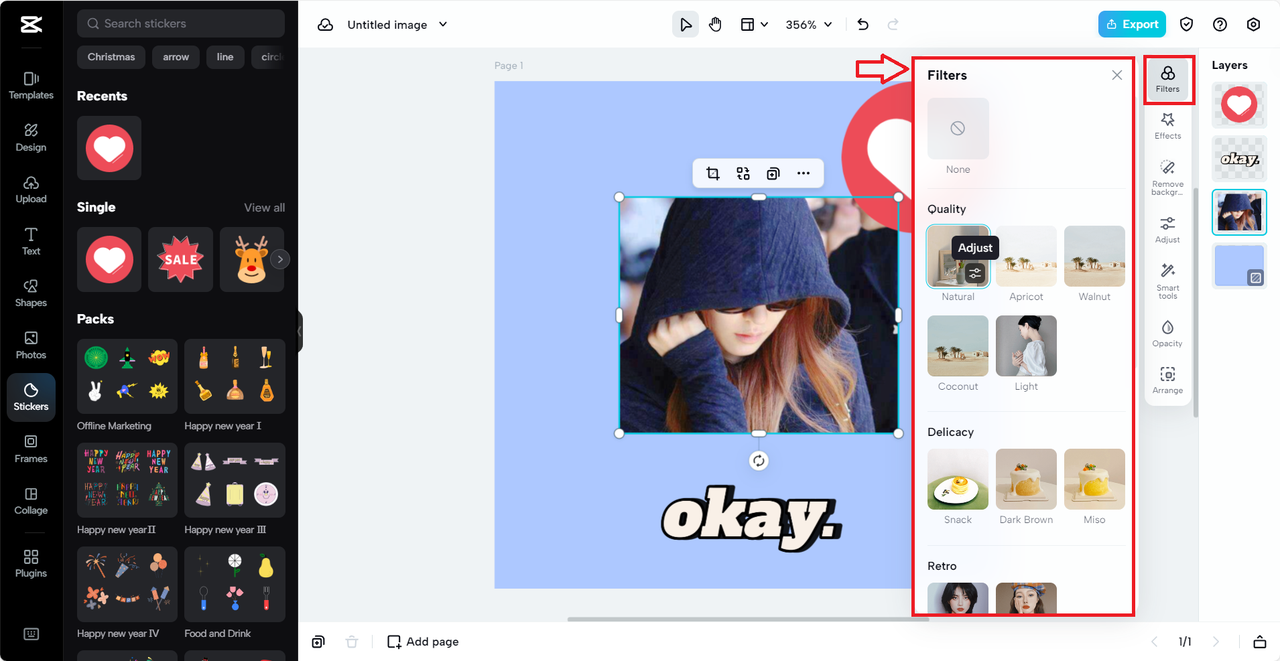Open the Arrange tool panel
1280x661 pixels.
pos(1167,380)
